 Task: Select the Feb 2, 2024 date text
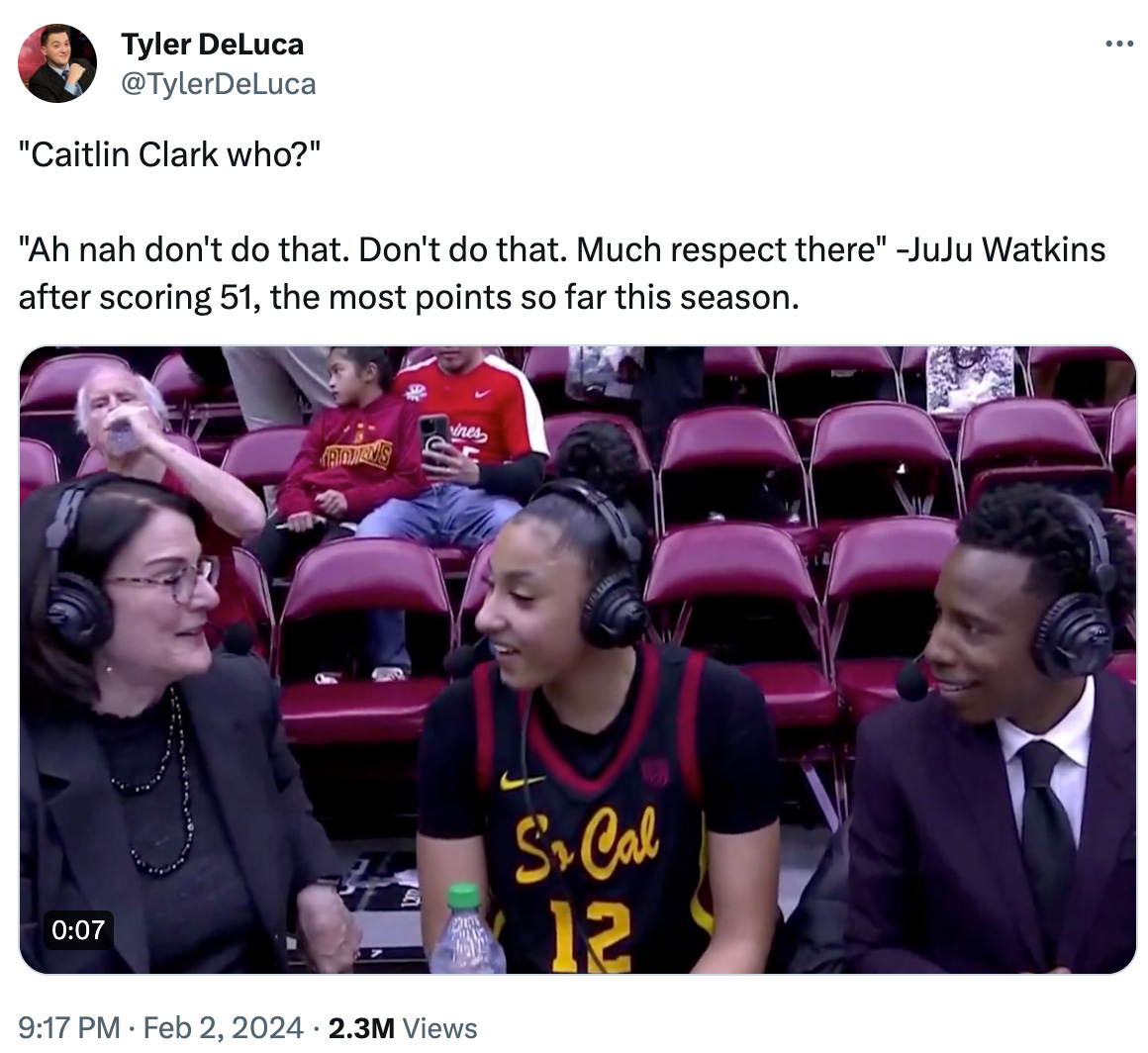tap(223, 1027)
